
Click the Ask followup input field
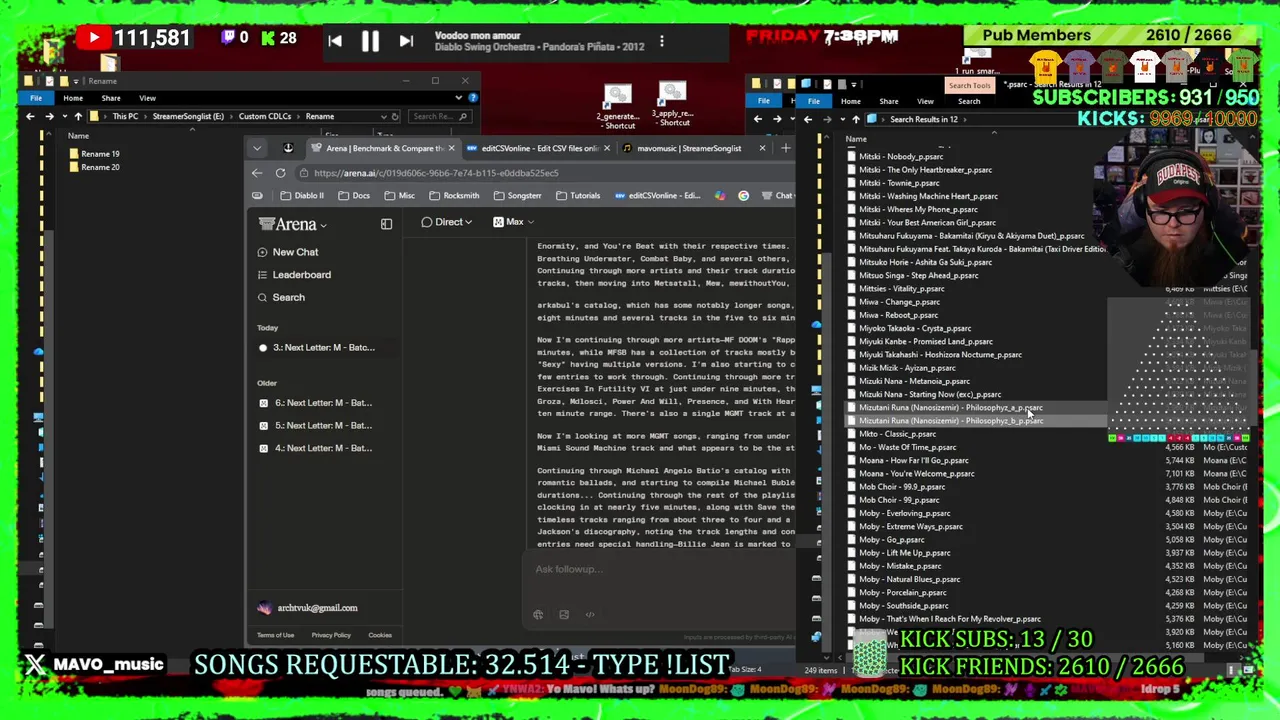660,569
